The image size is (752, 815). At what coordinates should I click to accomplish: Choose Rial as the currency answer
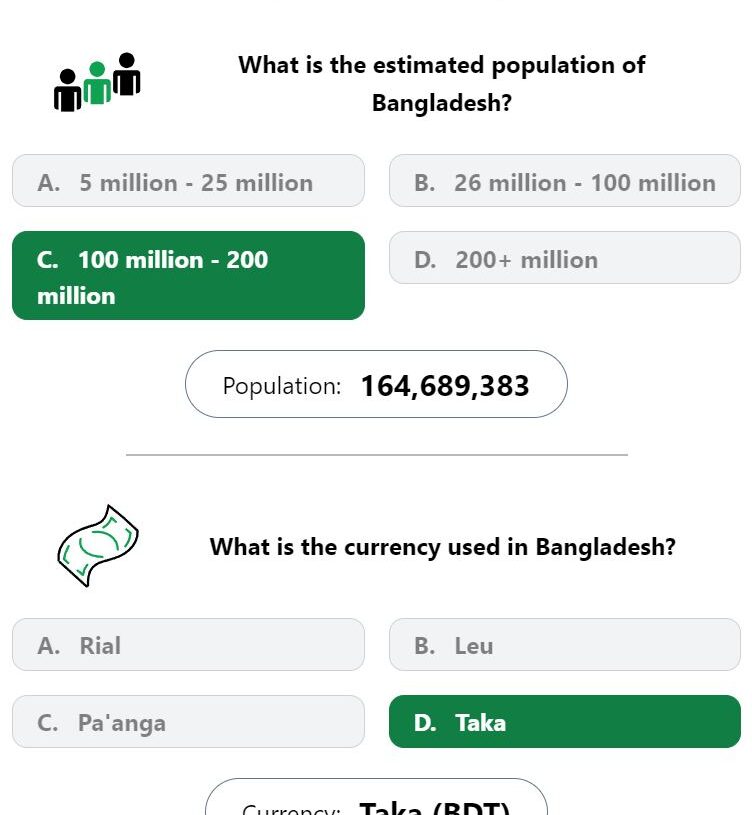[188, 645]
